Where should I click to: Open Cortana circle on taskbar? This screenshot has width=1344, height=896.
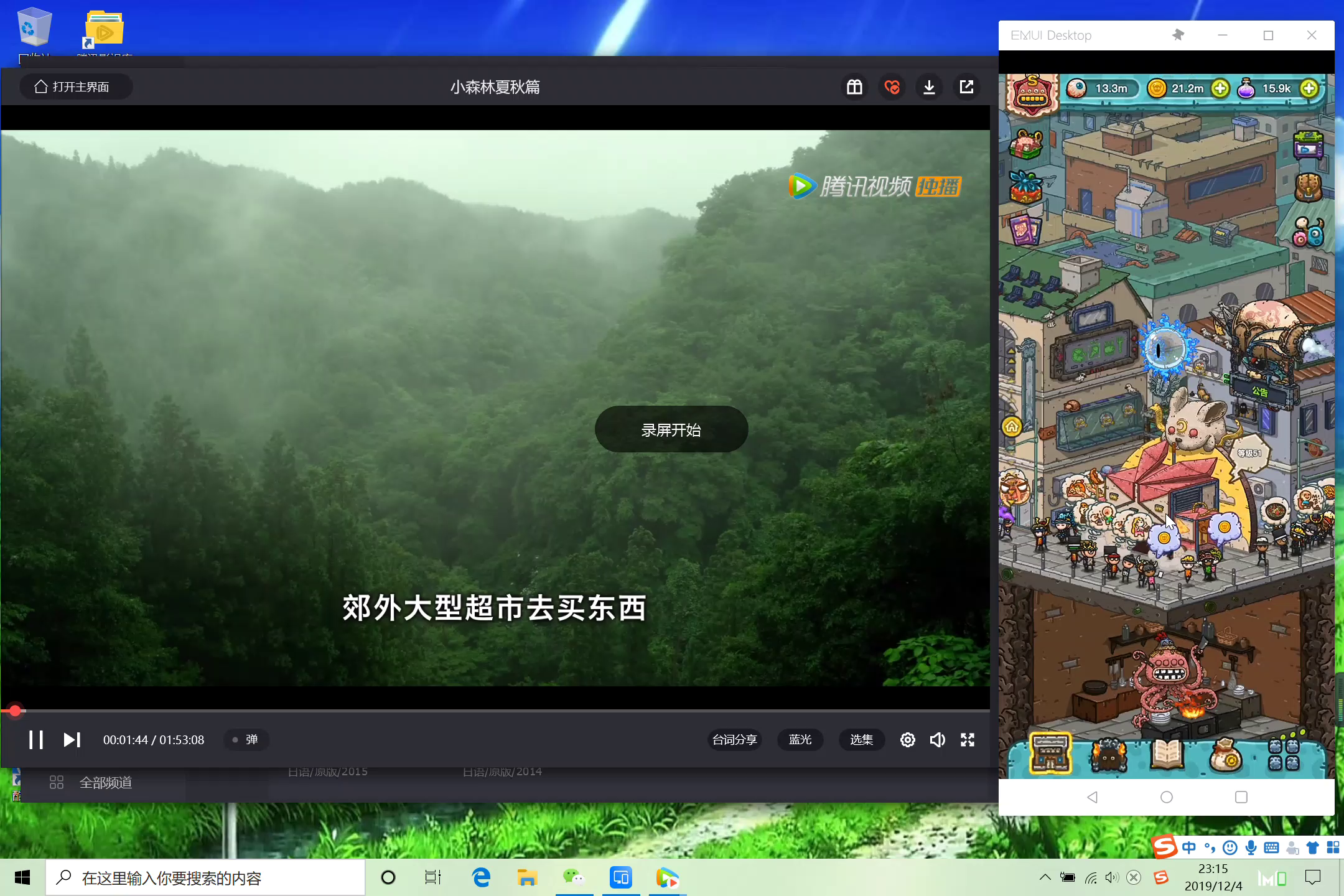point(388,878)
